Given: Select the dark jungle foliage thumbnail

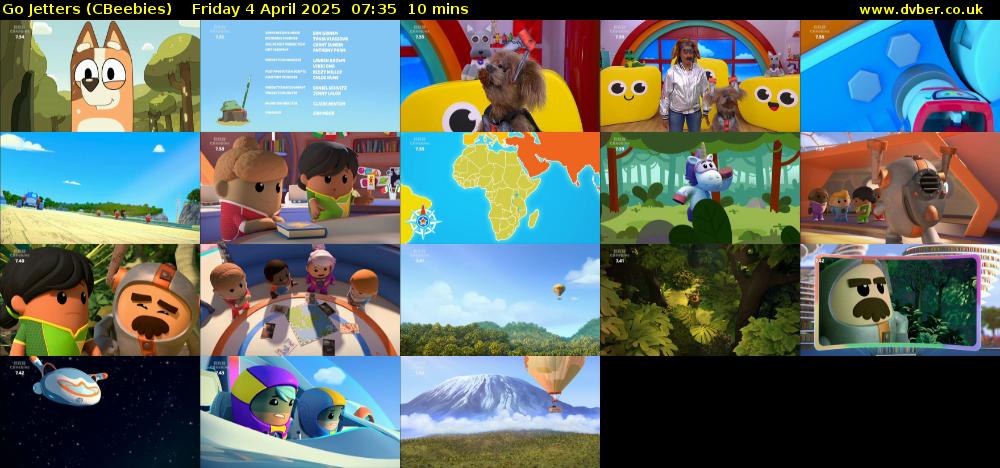Looking at the screenshot, I should coord(700,300).
